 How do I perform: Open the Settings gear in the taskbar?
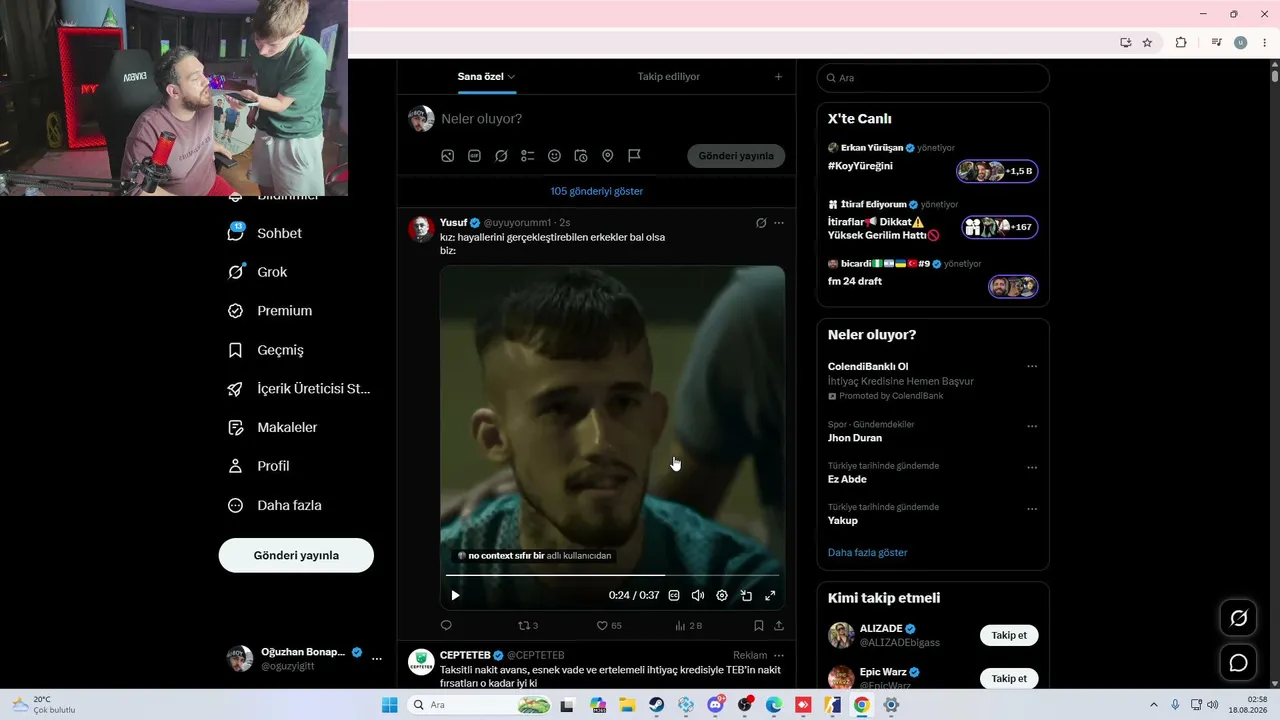coord(891,705)
